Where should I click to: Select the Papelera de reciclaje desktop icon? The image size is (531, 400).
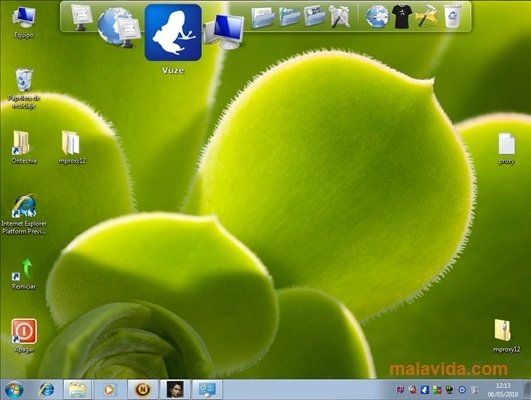(x=24, y=89)
